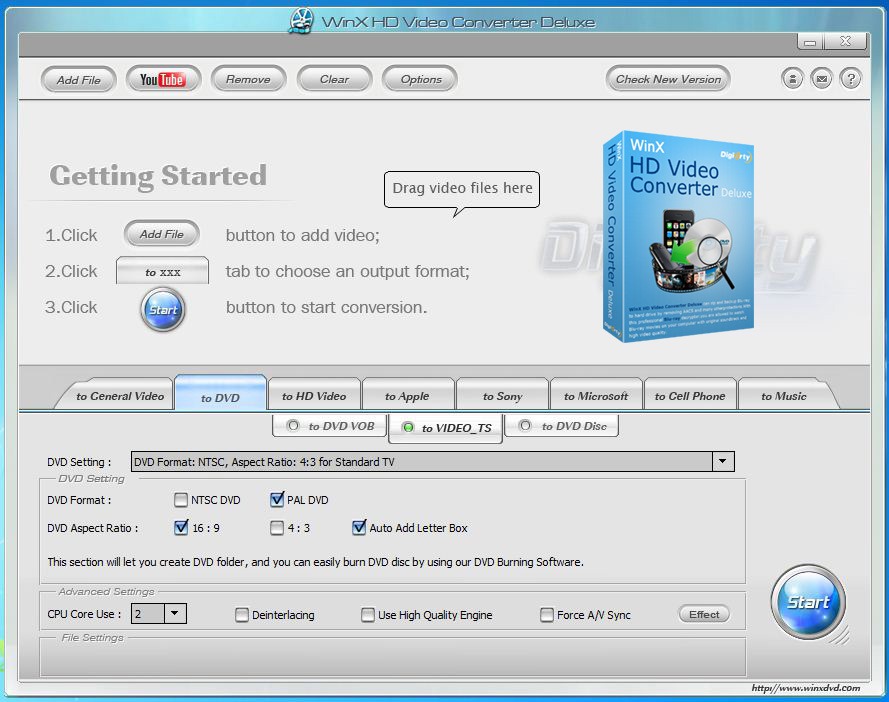Open the www.winxdvd.com link
889x702 pixels.
pos(806,688)
